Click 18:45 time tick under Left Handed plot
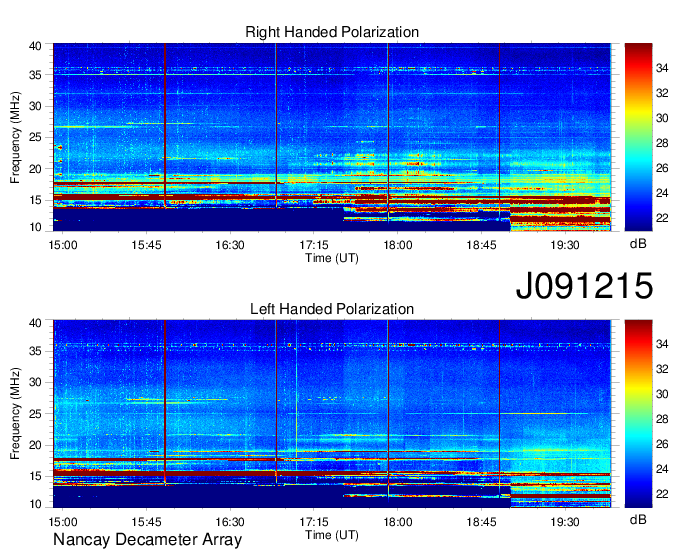This screenshot has height=552, width=680. tap(481, 522)
